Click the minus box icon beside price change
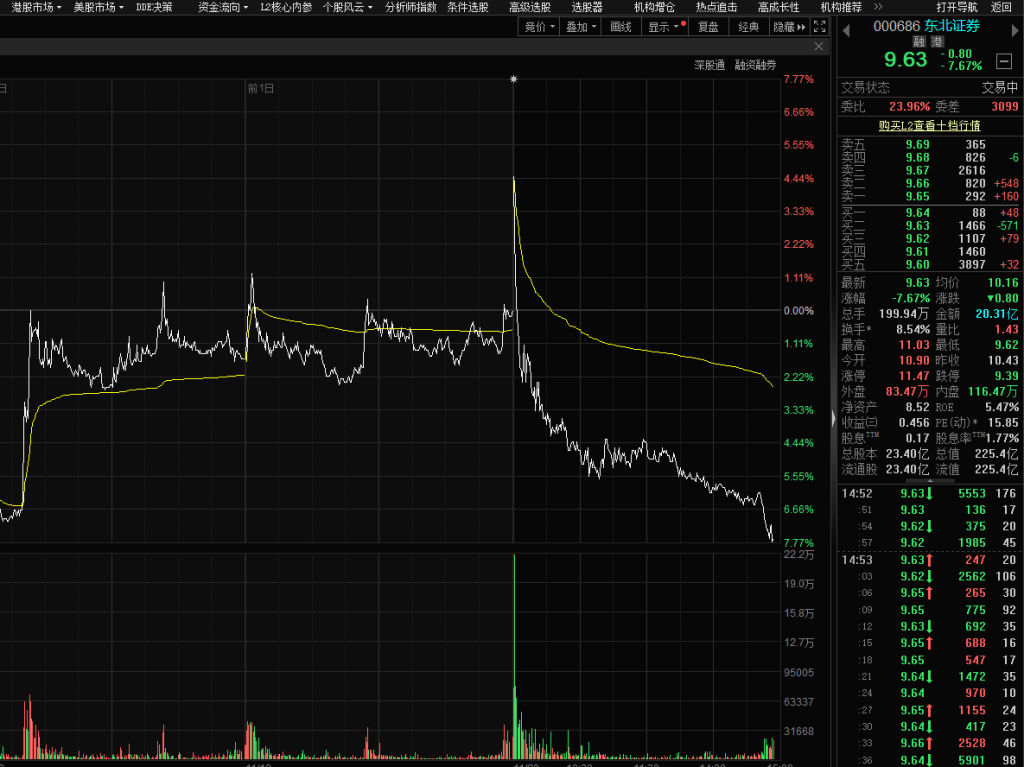Screen dimensions: 1024x767 tap(1003, 59)
